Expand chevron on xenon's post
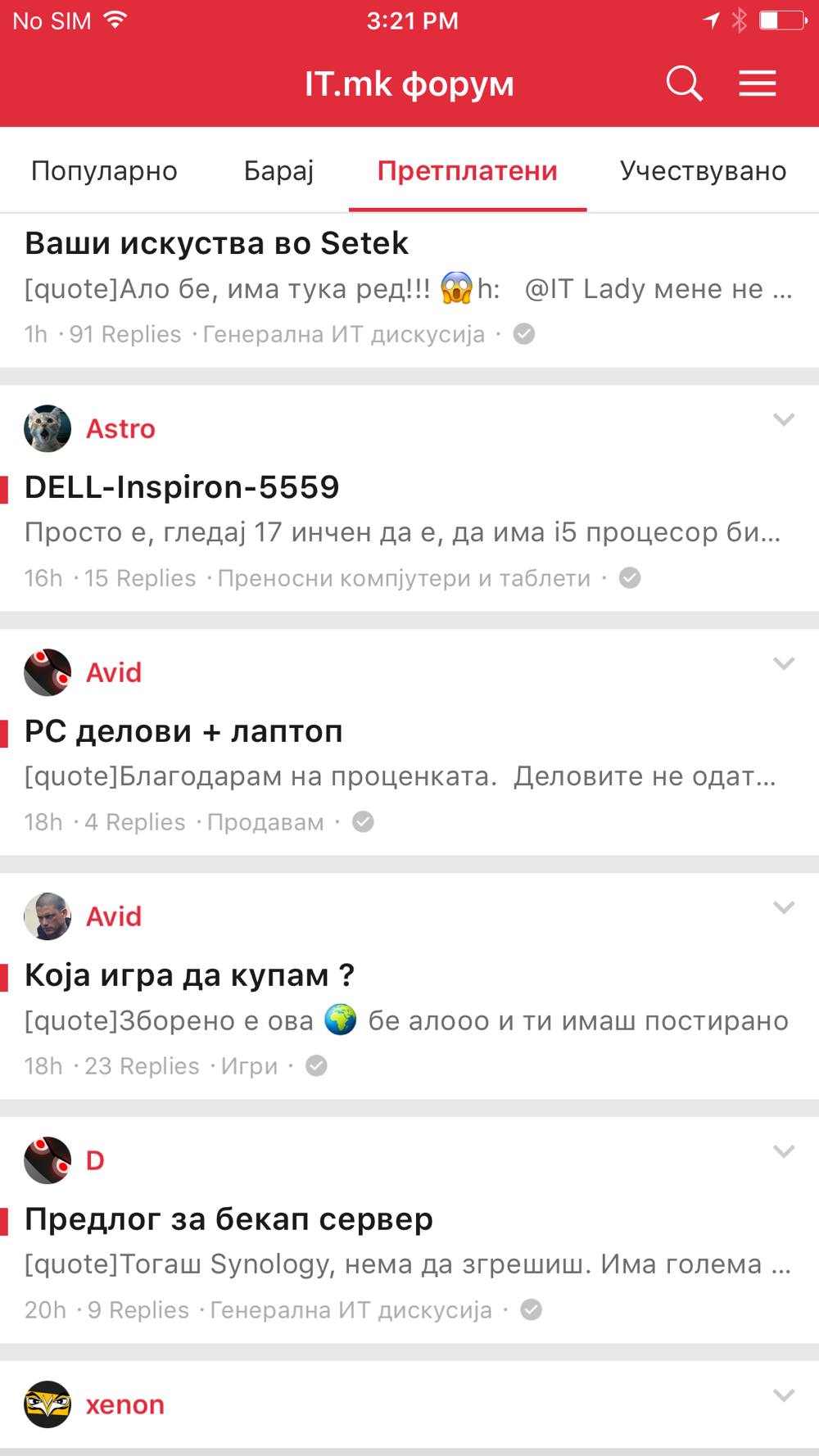The height and width of the screenshot is (1456, 819). pos(784,1396)
